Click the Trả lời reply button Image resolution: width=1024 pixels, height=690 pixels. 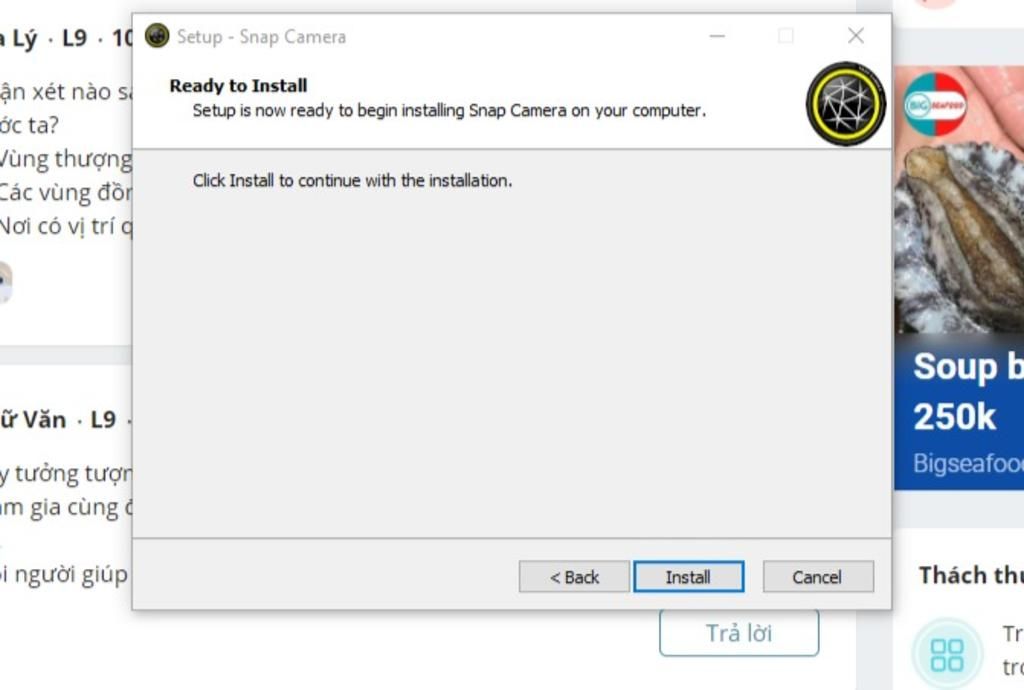coord(739,632)
